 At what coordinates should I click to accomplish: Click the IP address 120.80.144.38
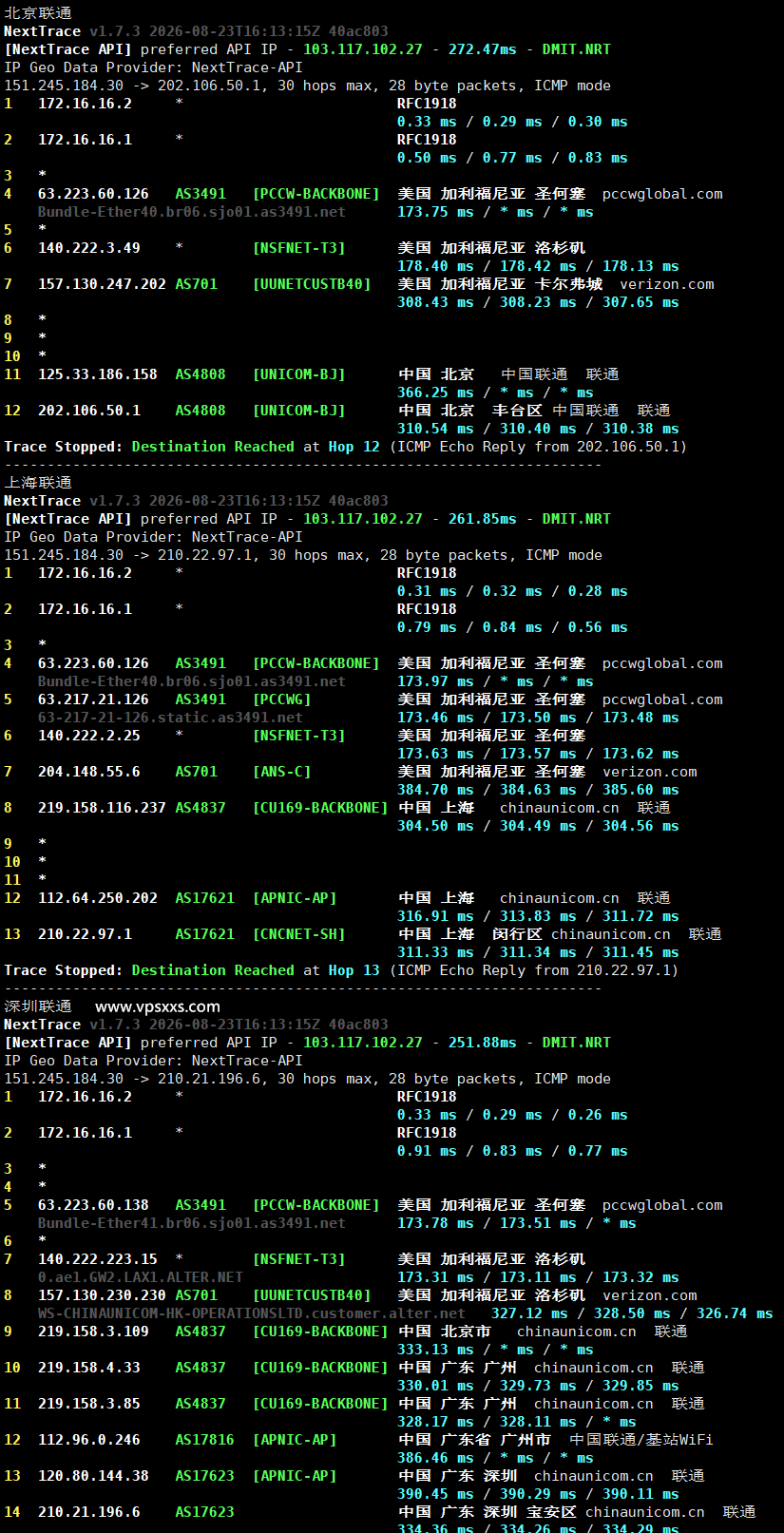[93, 1476]
